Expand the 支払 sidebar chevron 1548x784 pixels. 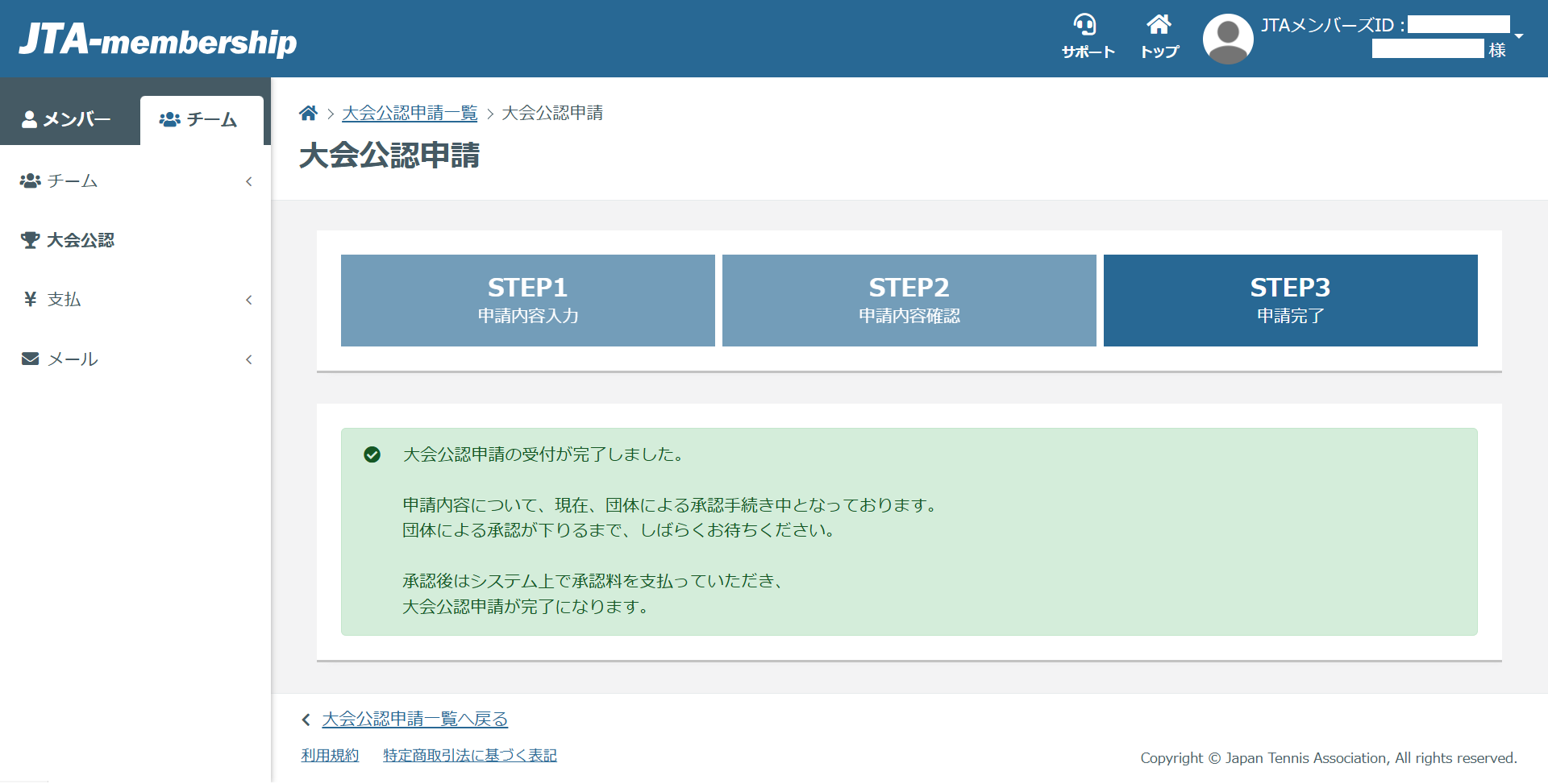click(249, 300)
